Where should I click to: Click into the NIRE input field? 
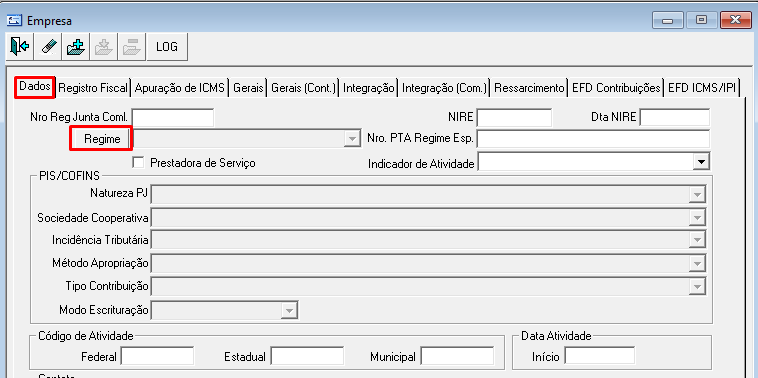point(514,117)
